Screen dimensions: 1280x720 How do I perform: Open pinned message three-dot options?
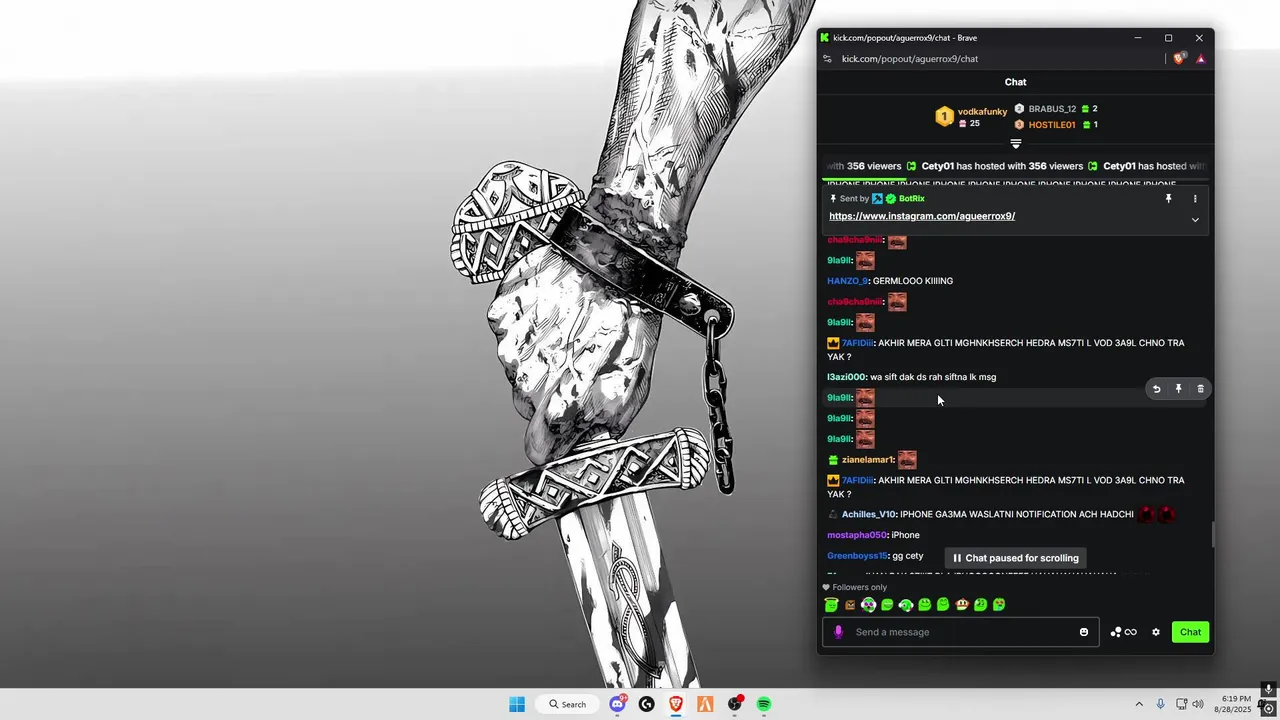point(1195,199)
